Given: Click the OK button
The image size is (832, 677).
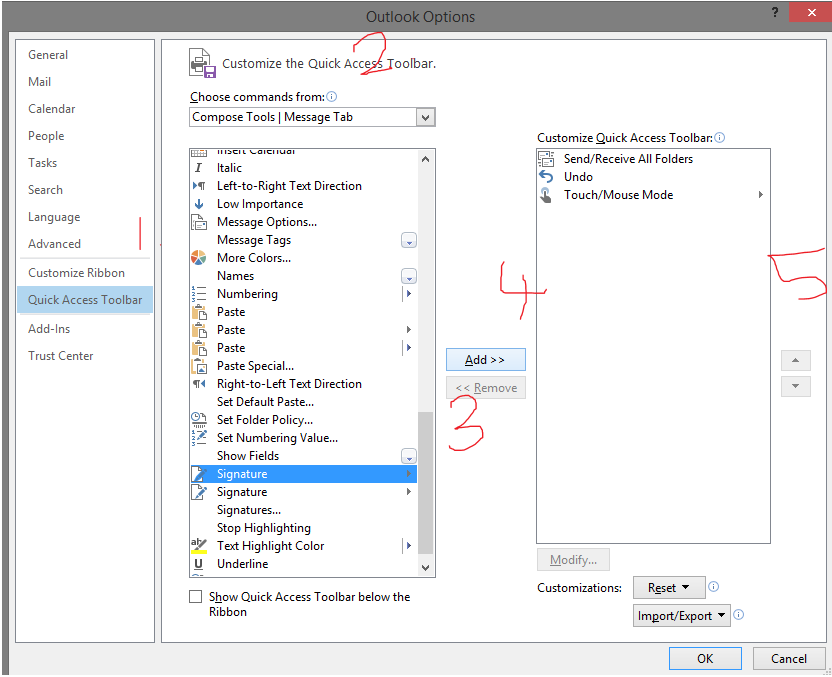Looking at the screenshot, I should (705, 658).
